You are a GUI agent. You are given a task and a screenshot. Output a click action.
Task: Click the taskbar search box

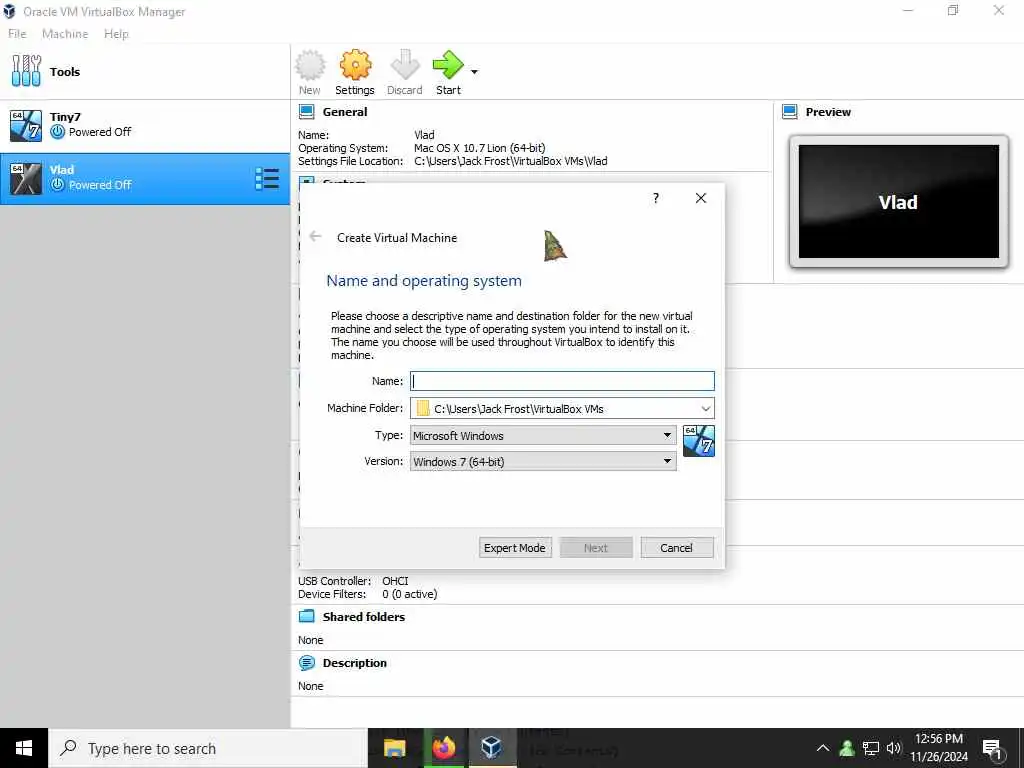208,748
